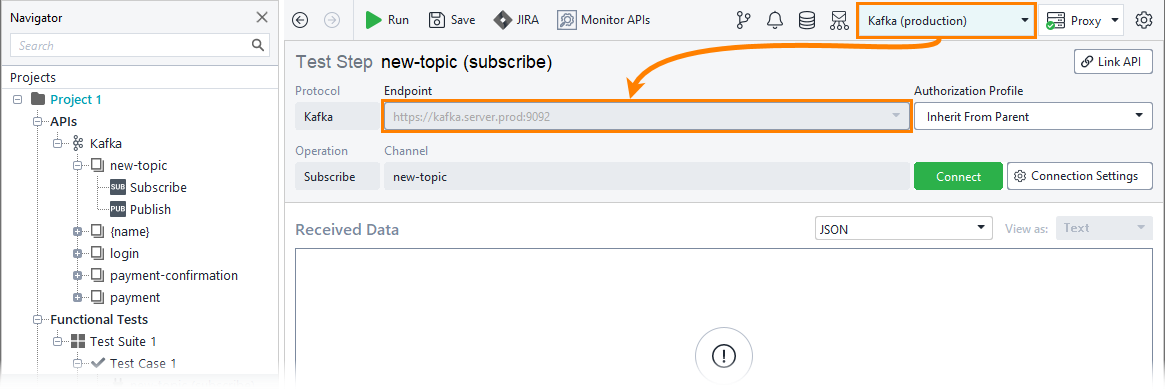This screenshot has height=390, width=1165.
Task: Select payment-confirmation channel
Action: click(174, 276)
